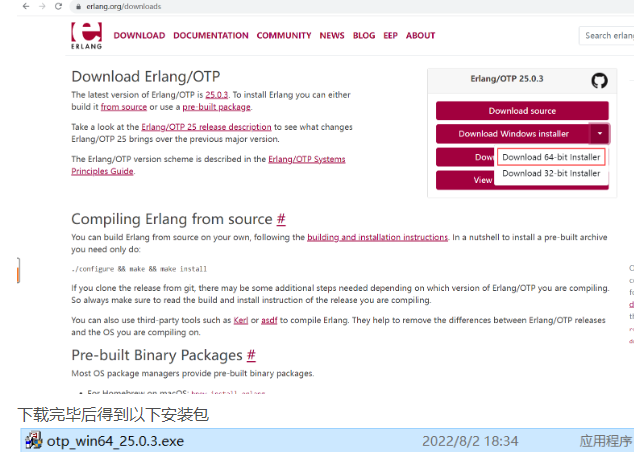634x468 pixels.
Task: Select the otp_win64_25.0.3.exe file name
Action: pyautogui.click(x=115, y=441)
